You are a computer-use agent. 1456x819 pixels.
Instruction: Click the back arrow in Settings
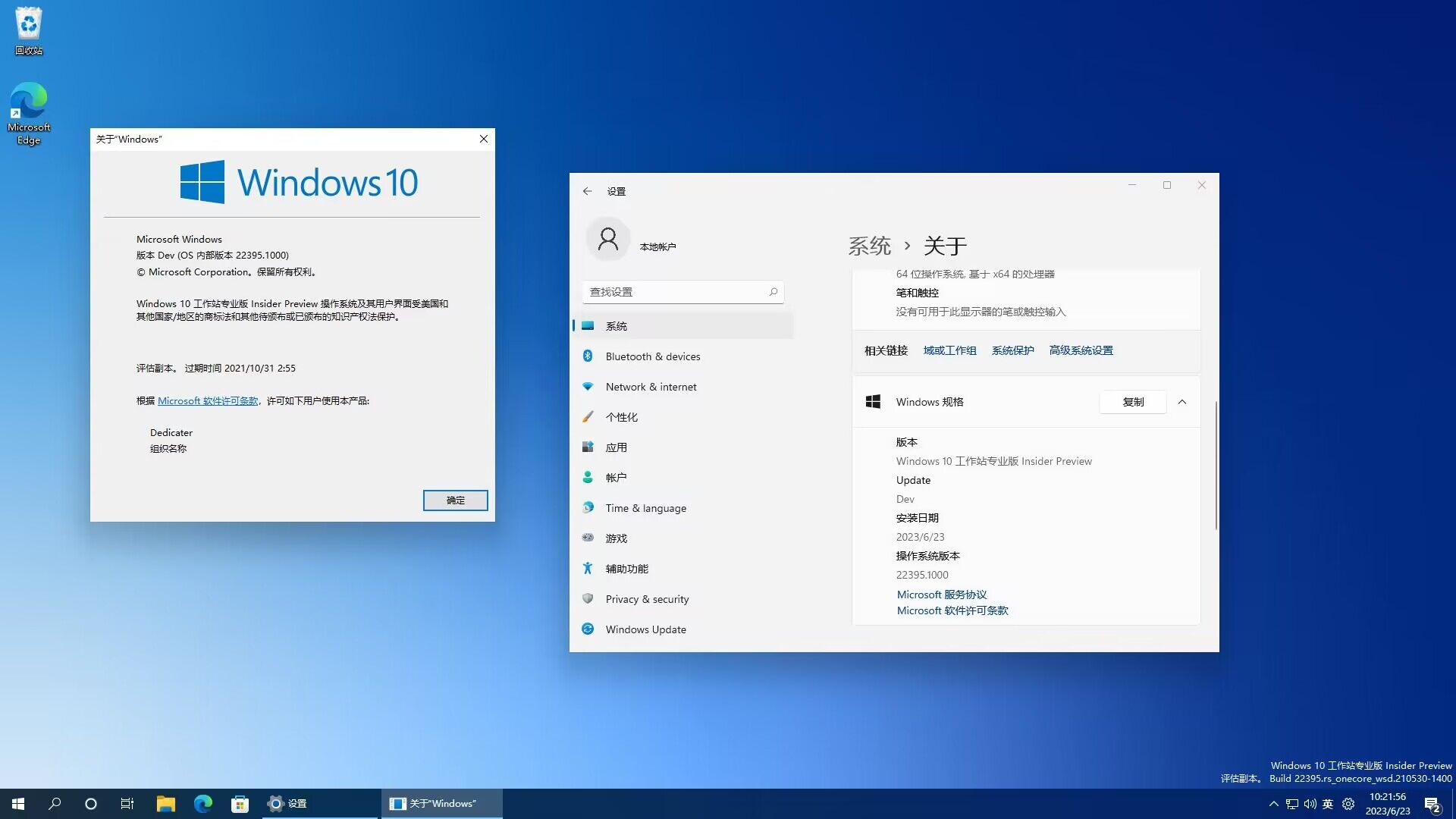[587, 191]
